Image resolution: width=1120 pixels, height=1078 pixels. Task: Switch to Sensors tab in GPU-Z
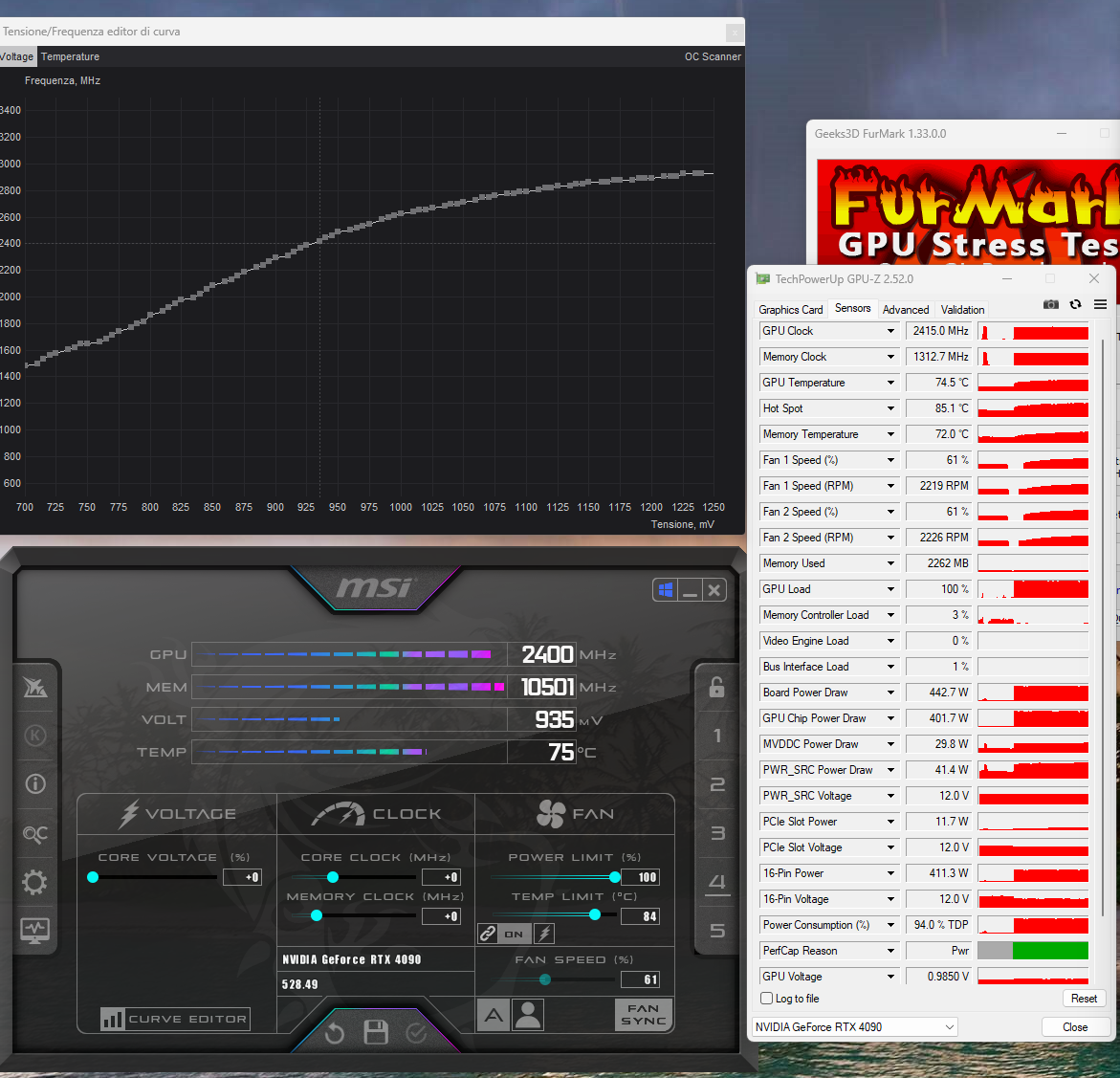(852, 308)
